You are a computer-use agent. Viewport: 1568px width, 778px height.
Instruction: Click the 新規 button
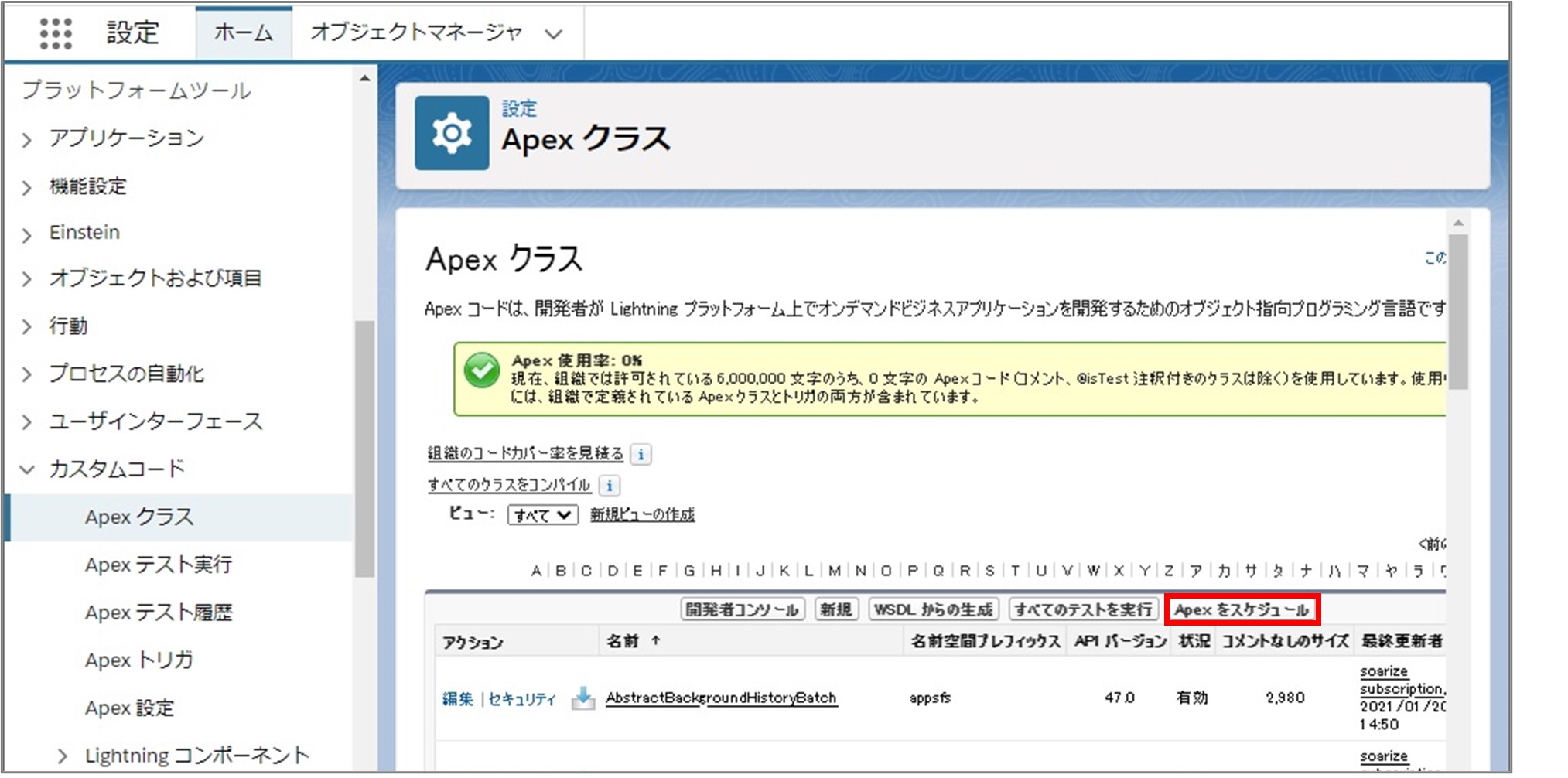[x=836, y=609]
